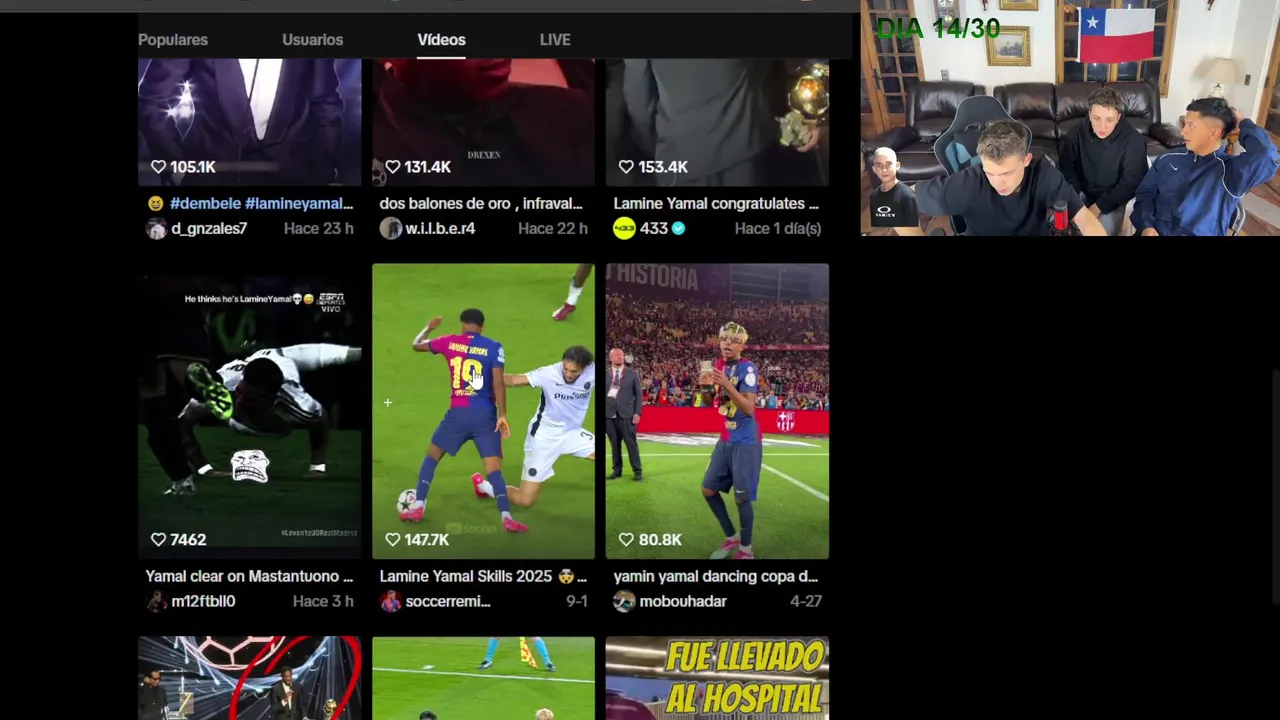Go to the LIVE tab
The image size is (1280, 720).
click(x=555, y=40)
